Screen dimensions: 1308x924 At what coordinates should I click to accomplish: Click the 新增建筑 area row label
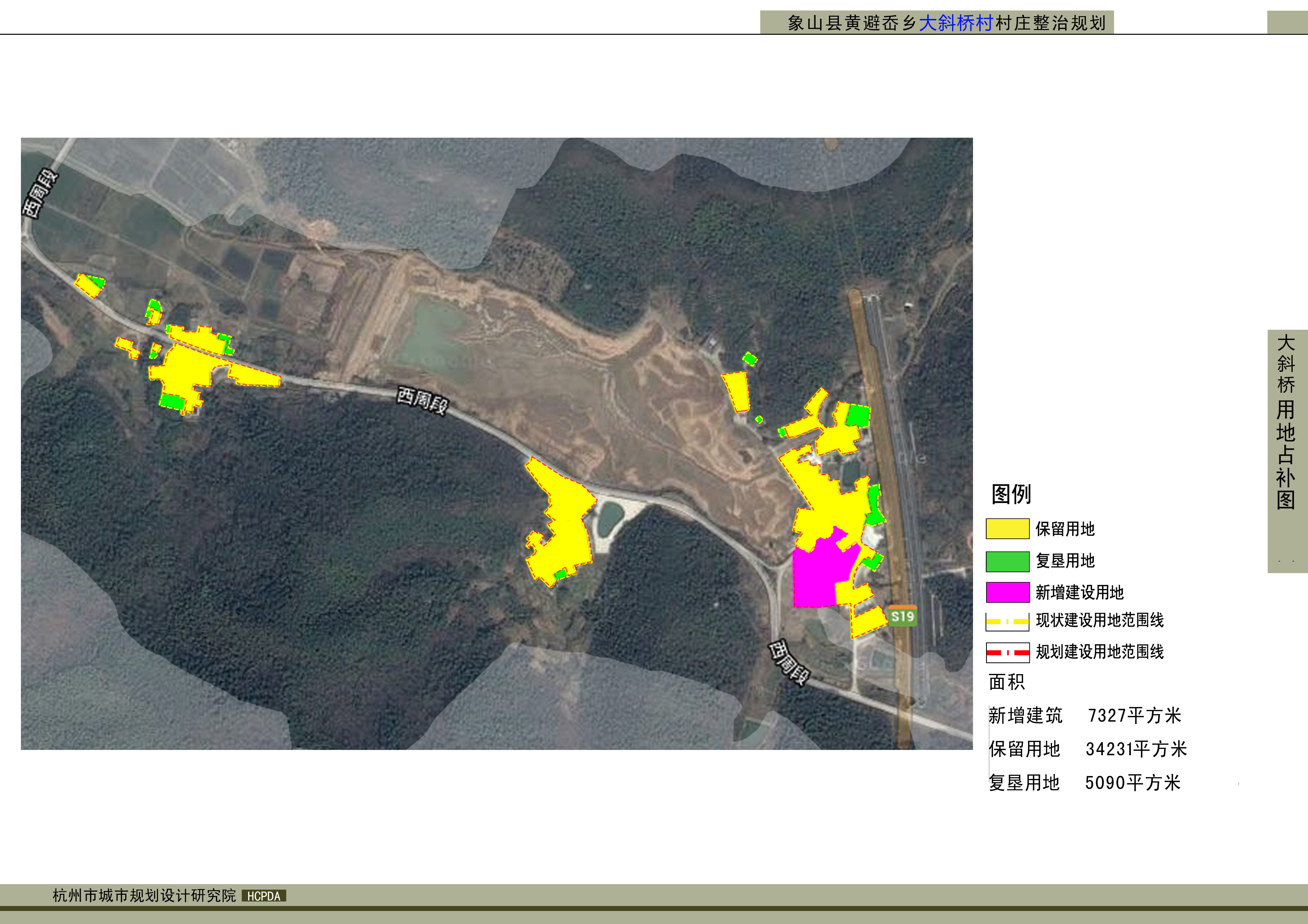[x=1025, y=716]
